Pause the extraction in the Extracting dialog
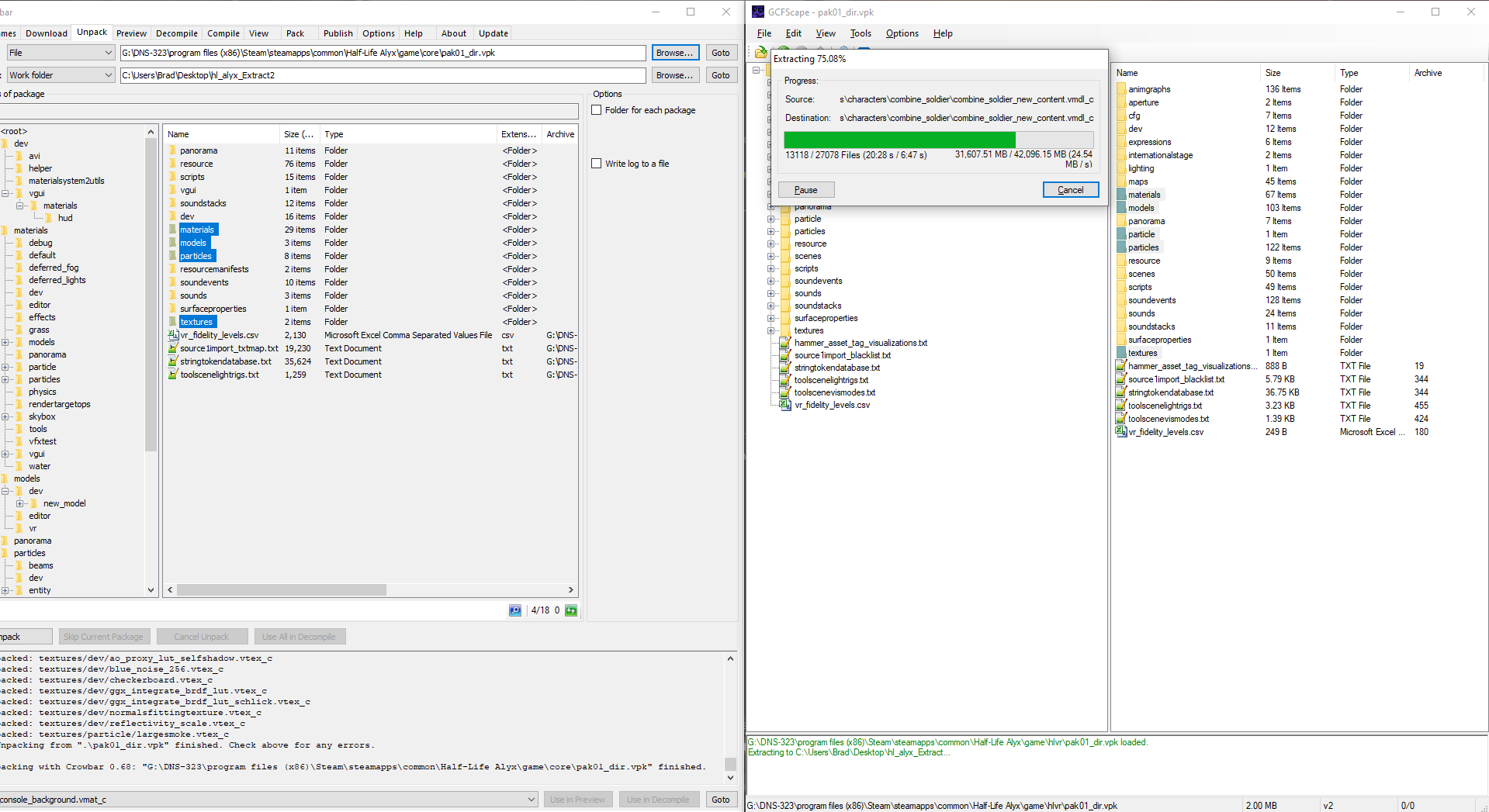1489x812 pixels. [x=806, y=190]
